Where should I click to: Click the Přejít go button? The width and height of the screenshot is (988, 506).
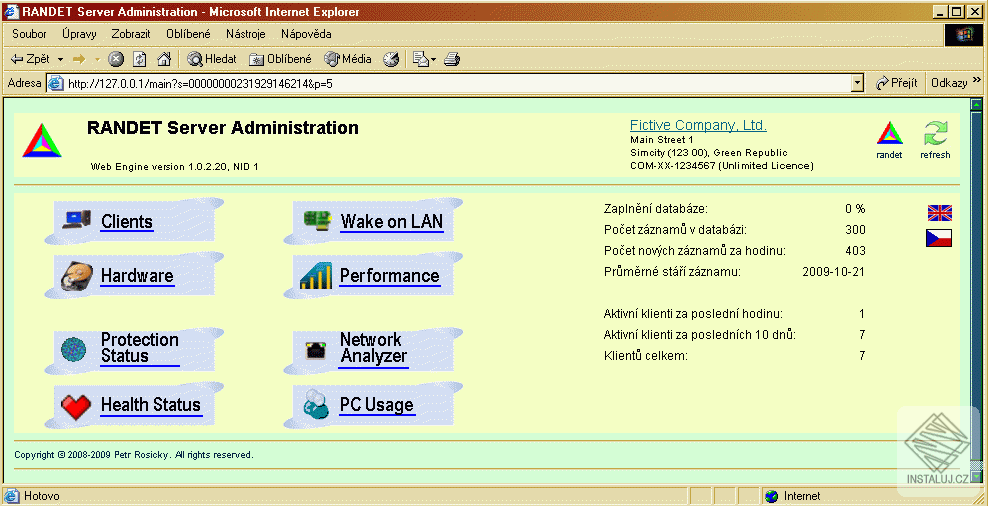pos(896,83)
